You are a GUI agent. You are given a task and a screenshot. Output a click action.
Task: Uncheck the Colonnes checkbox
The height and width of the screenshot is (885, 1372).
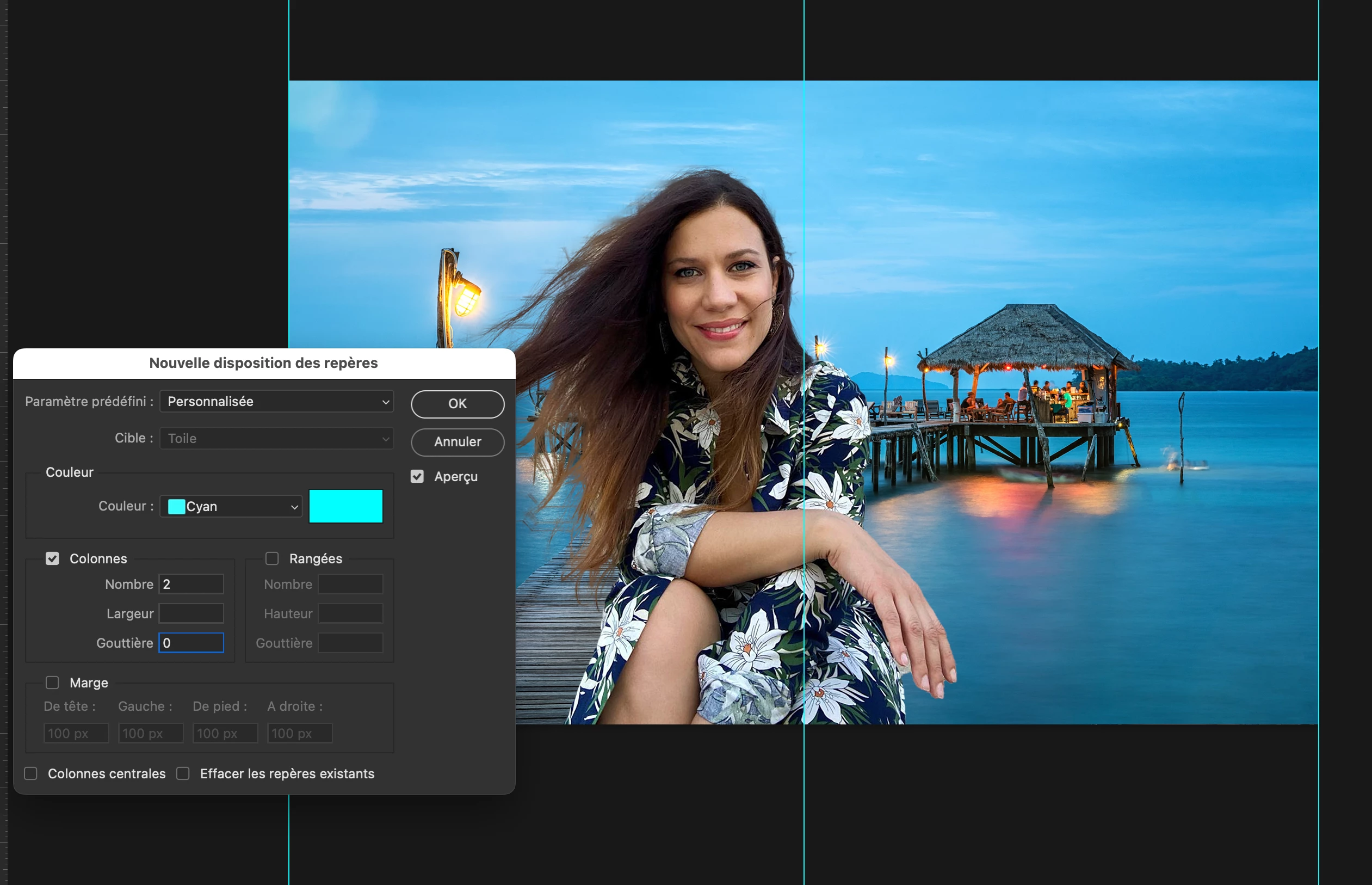point(52,558)
